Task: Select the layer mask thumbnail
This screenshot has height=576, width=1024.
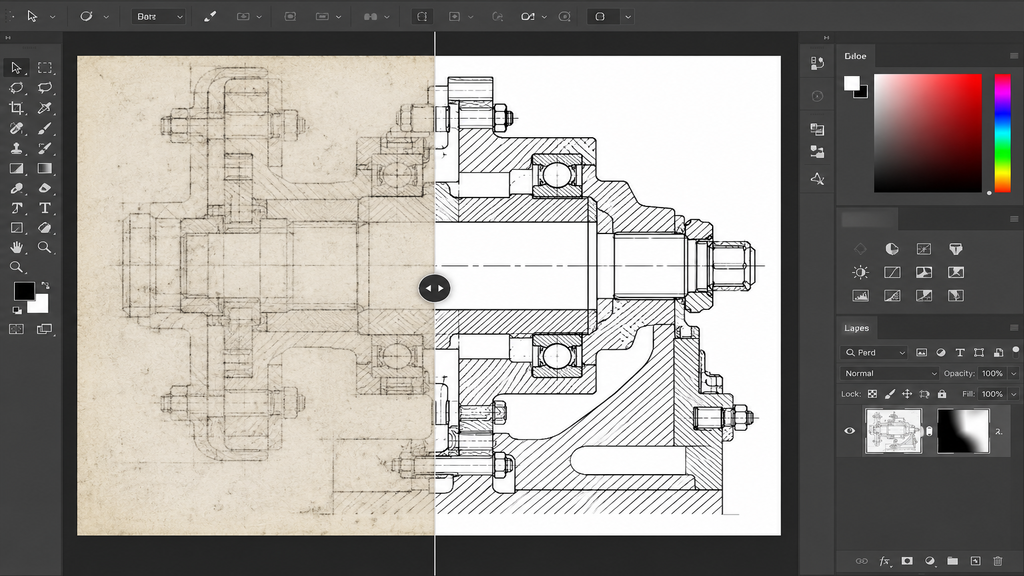Action: pos(963,431)
